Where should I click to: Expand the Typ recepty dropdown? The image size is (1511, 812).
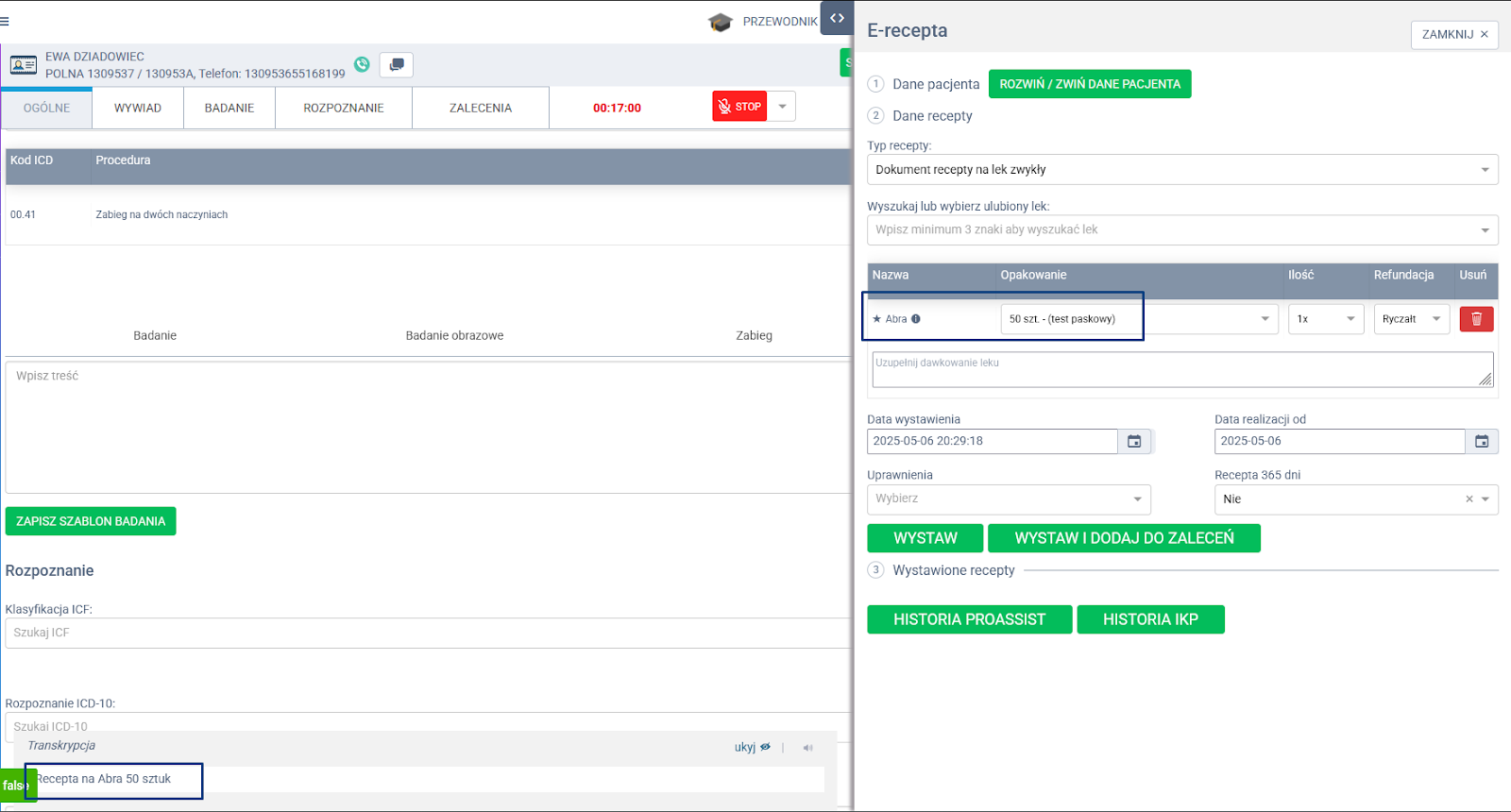point(1484,170)
